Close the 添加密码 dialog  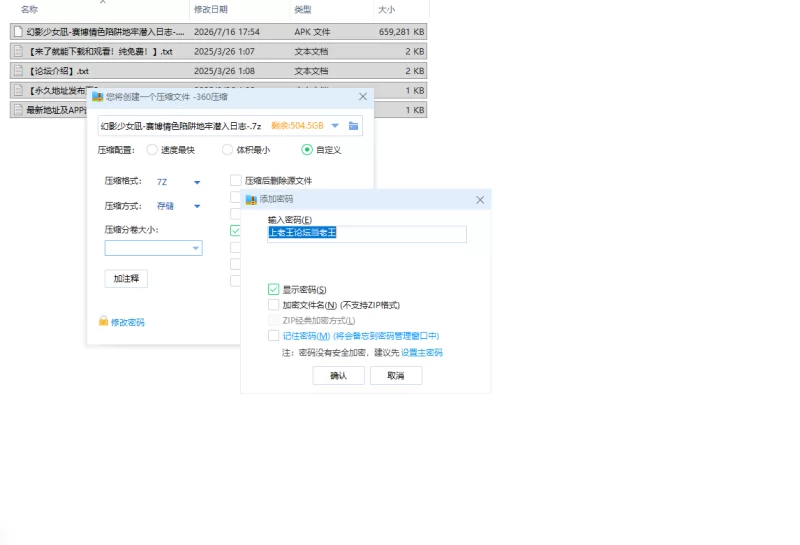coord(480,200)
